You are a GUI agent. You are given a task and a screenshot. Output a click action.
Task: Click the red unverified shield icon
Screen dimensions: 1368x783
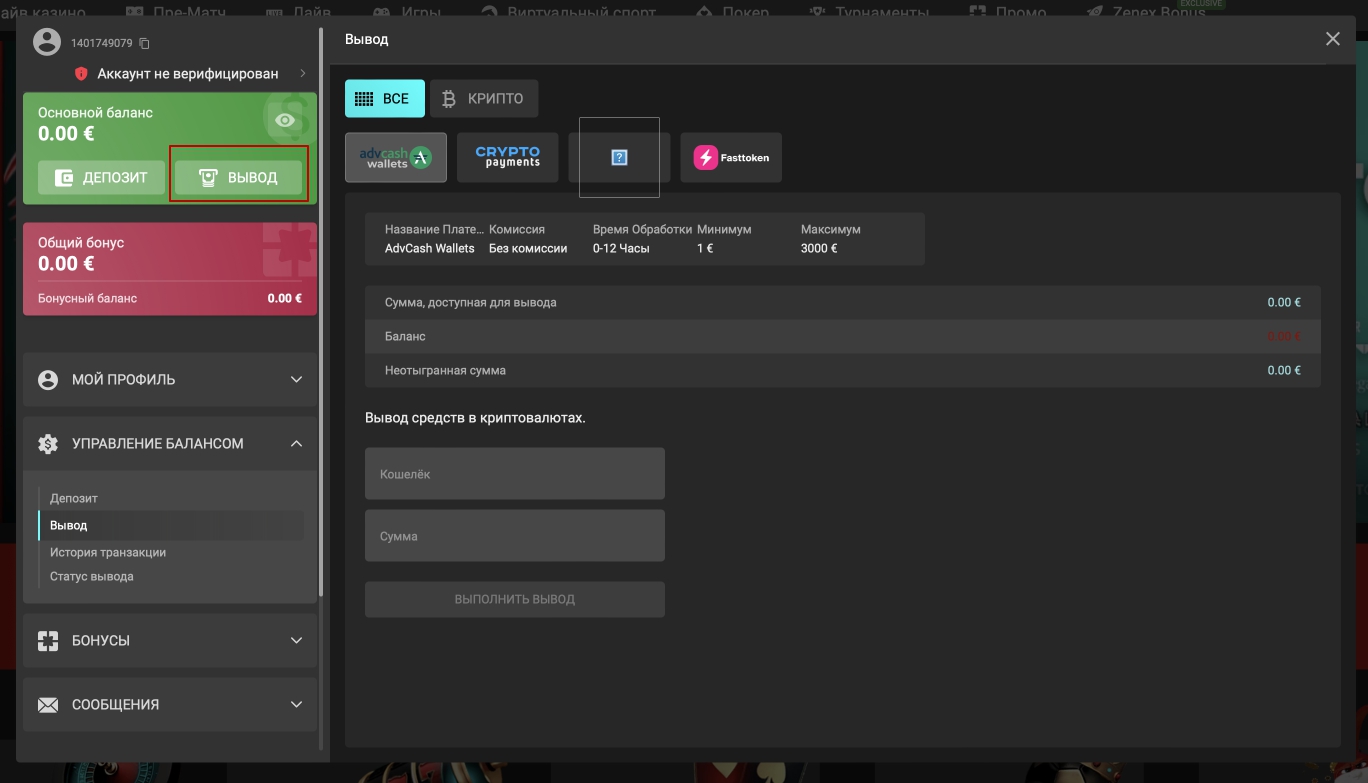click(82, 74)
